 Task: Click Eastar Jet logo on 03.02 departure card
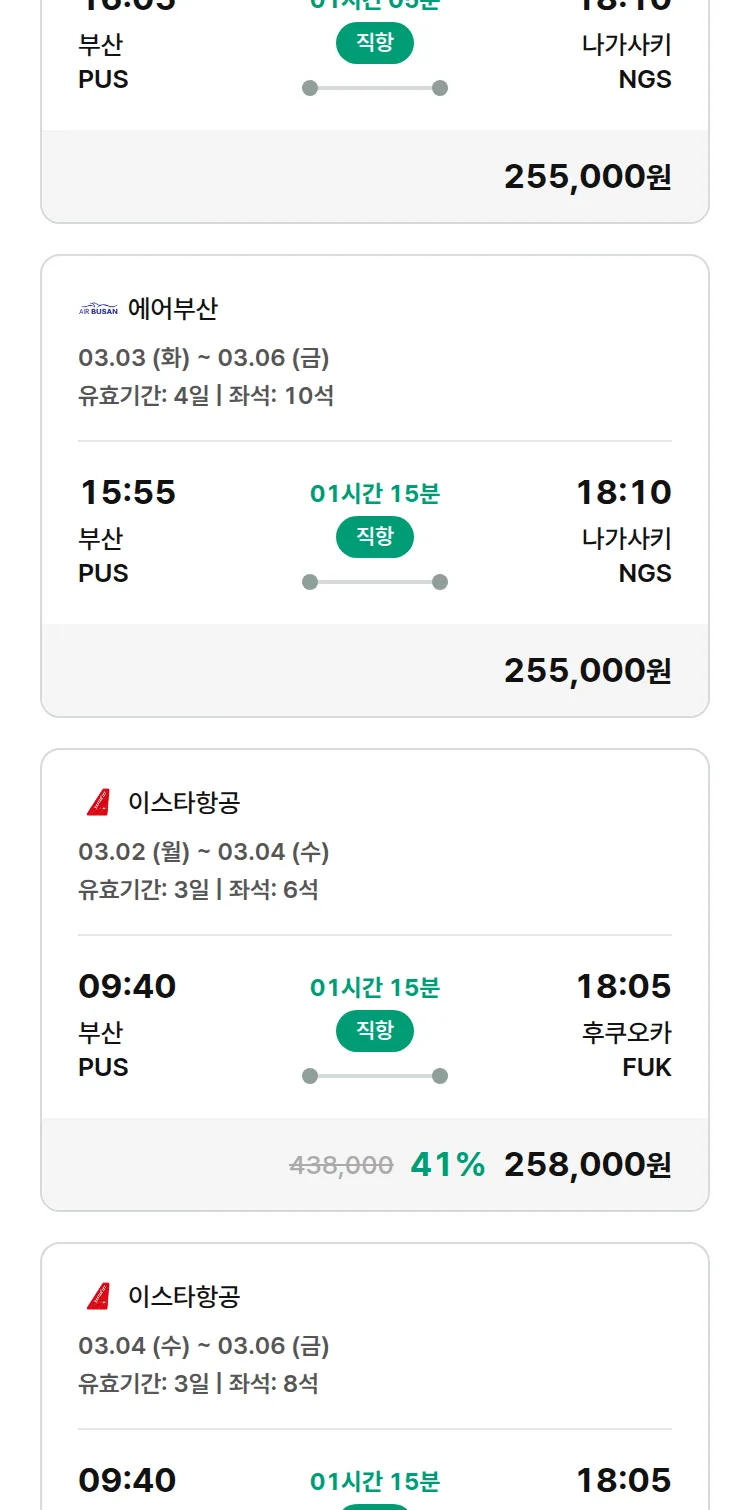[98, 802]
